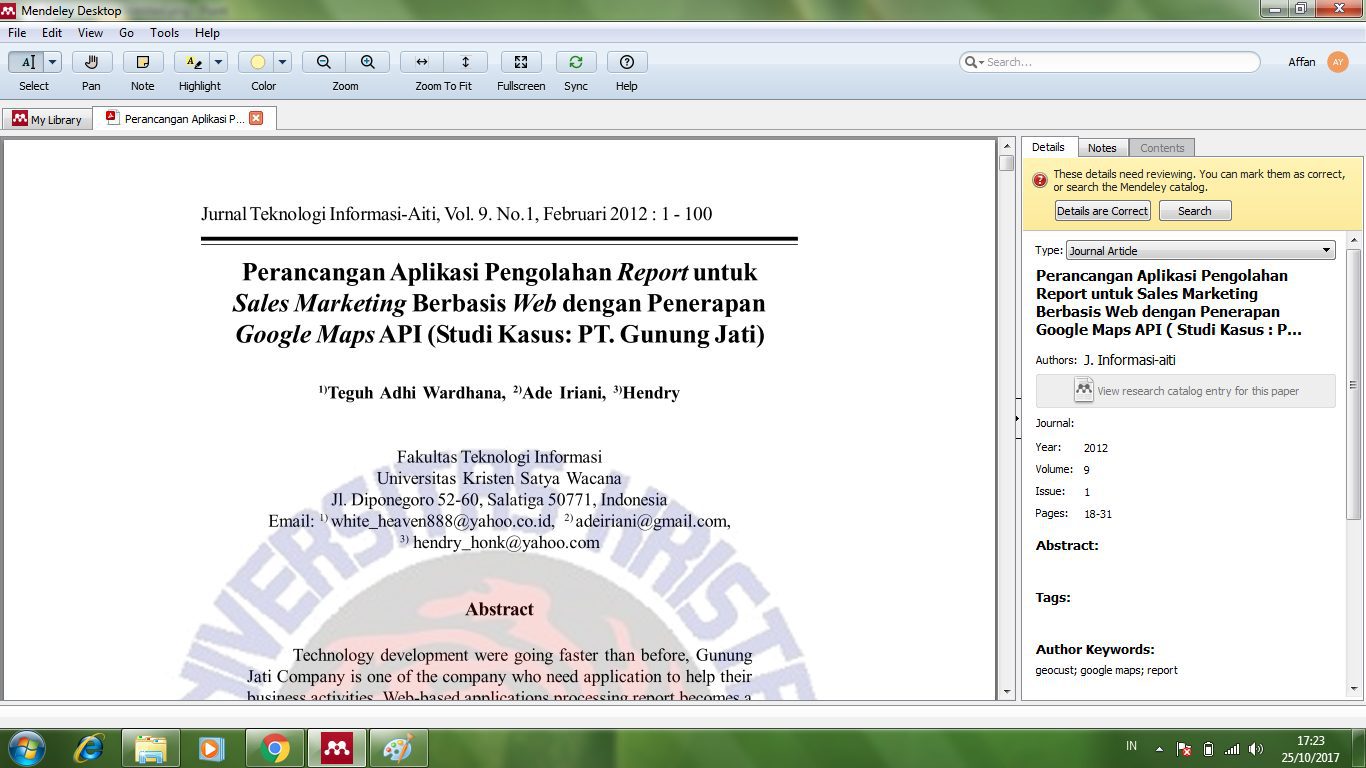Select the Perancangan Aplikasi document tab
Screen dimensions: 1366x768
[x=184, y=118]
